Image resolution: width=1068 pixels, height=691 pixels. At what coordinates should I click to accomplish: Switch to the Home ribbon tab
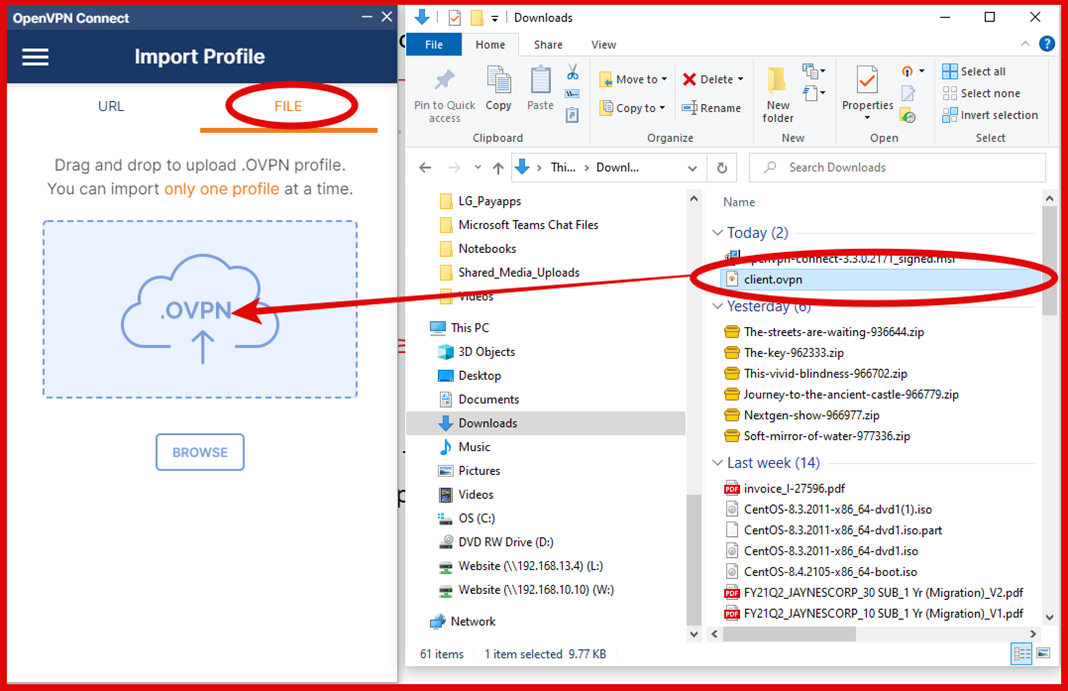click(490, 44)
